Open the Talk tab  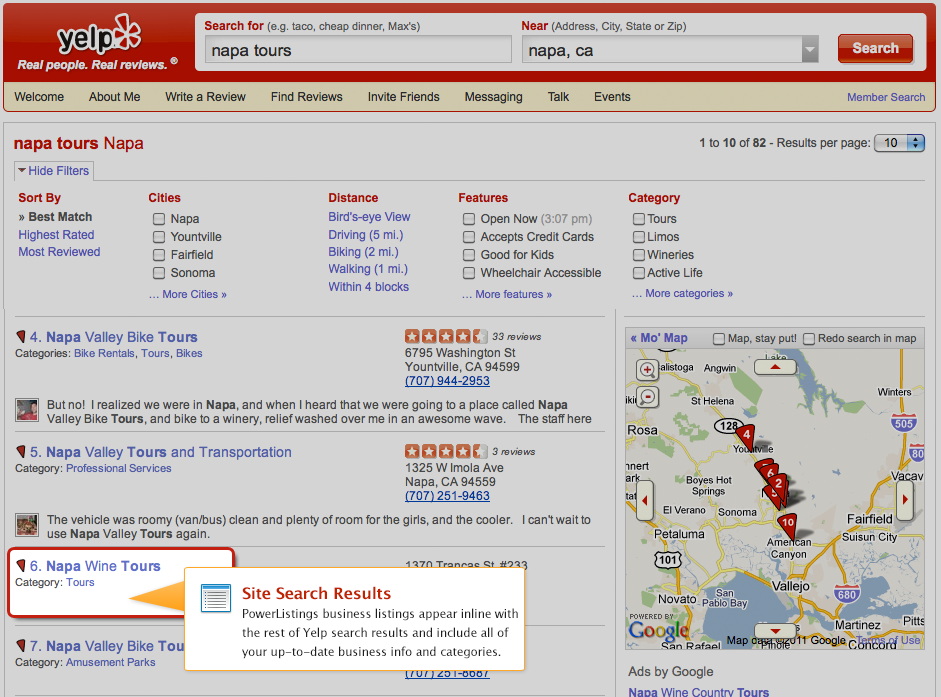pyautogui.click(x=558, y=97)
